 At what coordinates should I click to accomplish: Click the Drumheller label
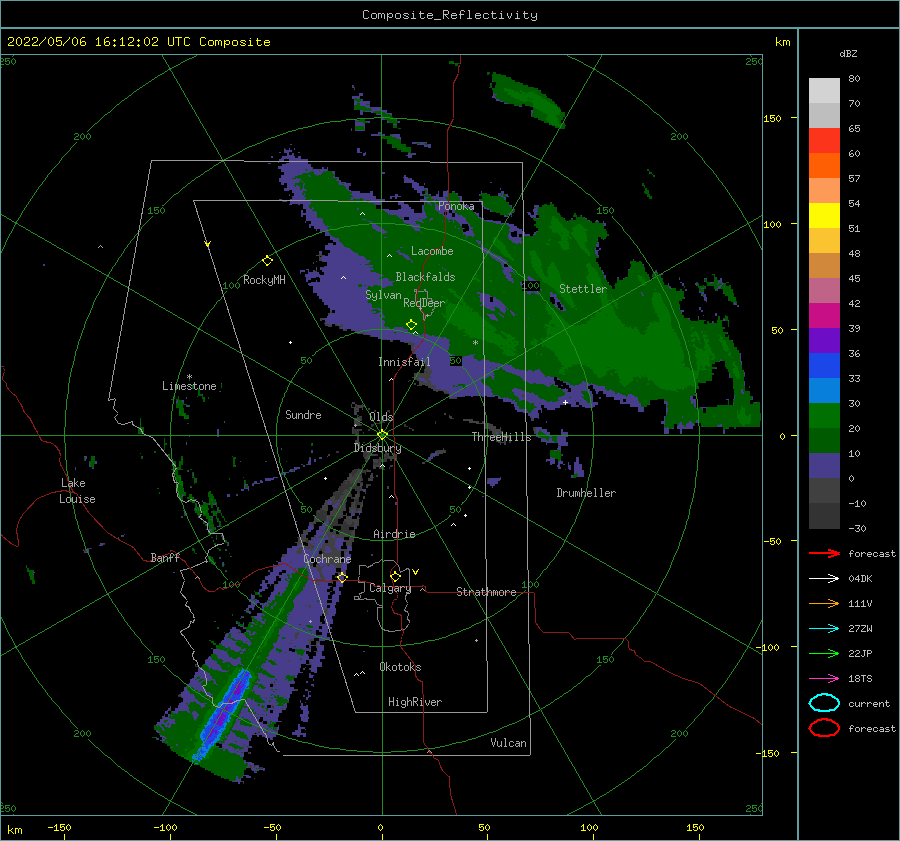coord(586,493)
